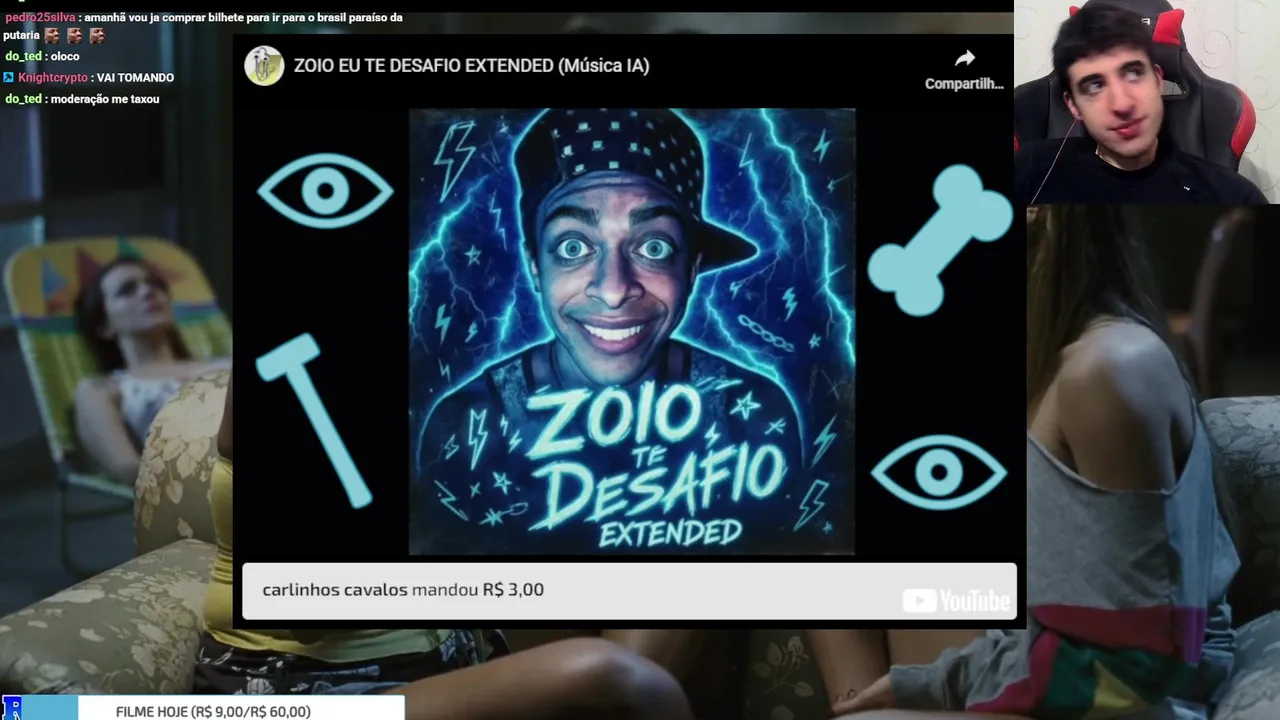
Task: Click chat username pedro25silva
Action: point(41,18)
